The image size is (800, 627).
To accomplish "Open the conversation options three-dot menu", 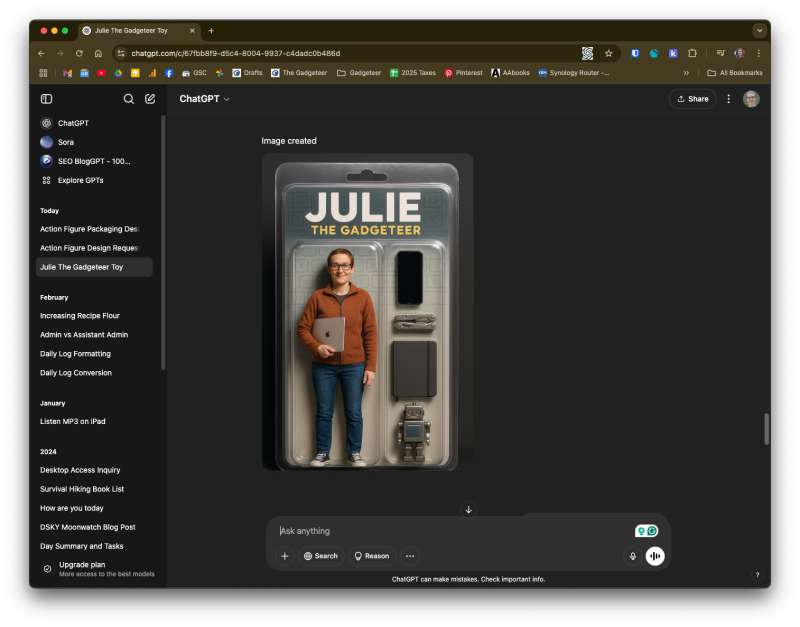I will coord(729,99).
